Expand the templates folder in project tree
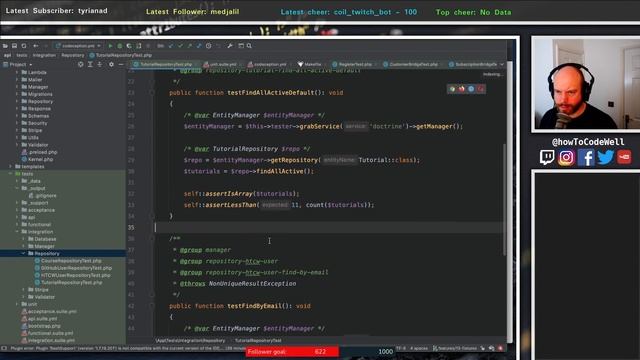The height and width of the screenshot is (360, 640). pyautogui.click(x=11, y=167)
